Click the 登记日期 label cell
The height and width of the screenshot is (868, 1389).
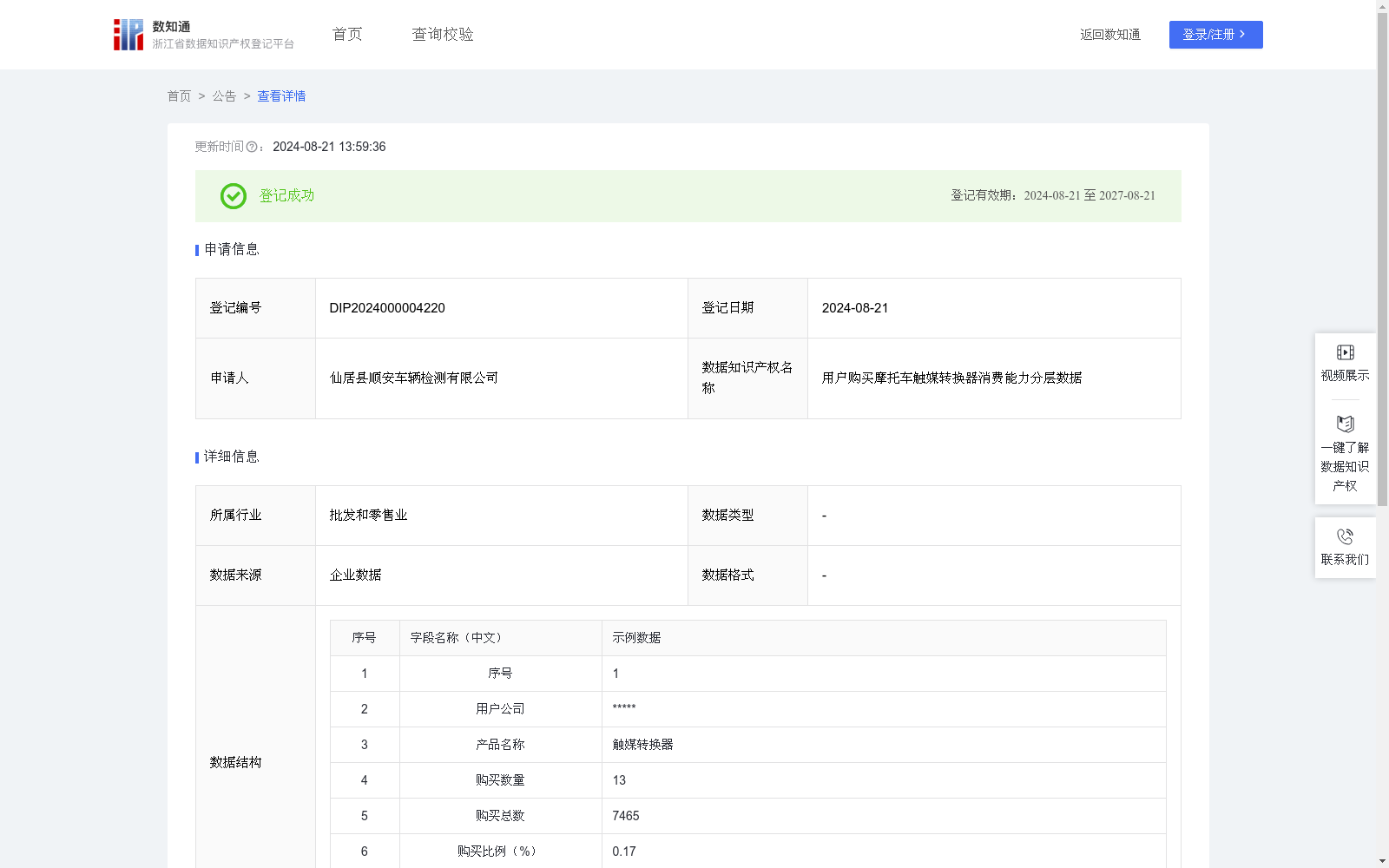point(747,308)
